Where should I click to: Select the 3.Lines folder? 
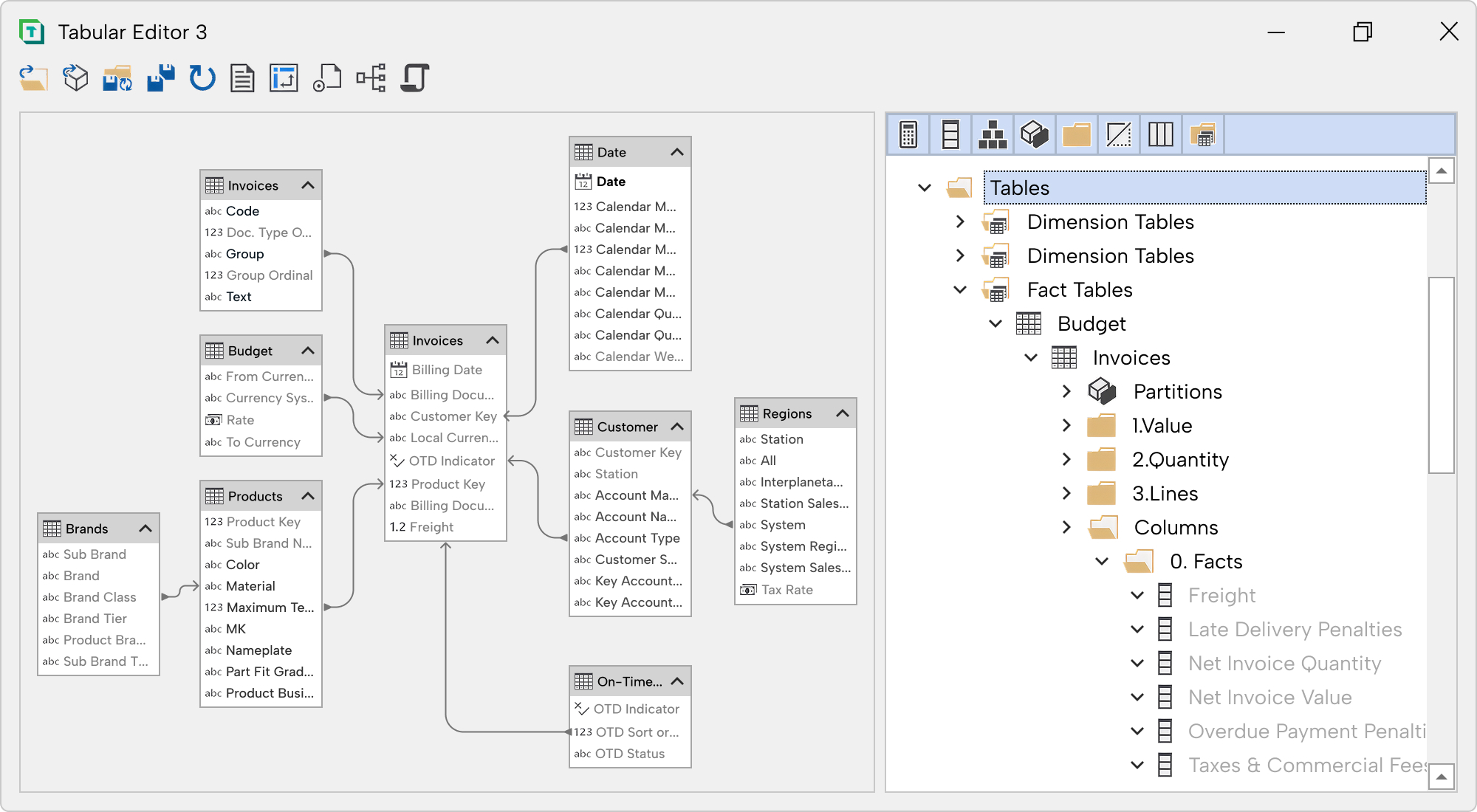(x=1165, y=493)
